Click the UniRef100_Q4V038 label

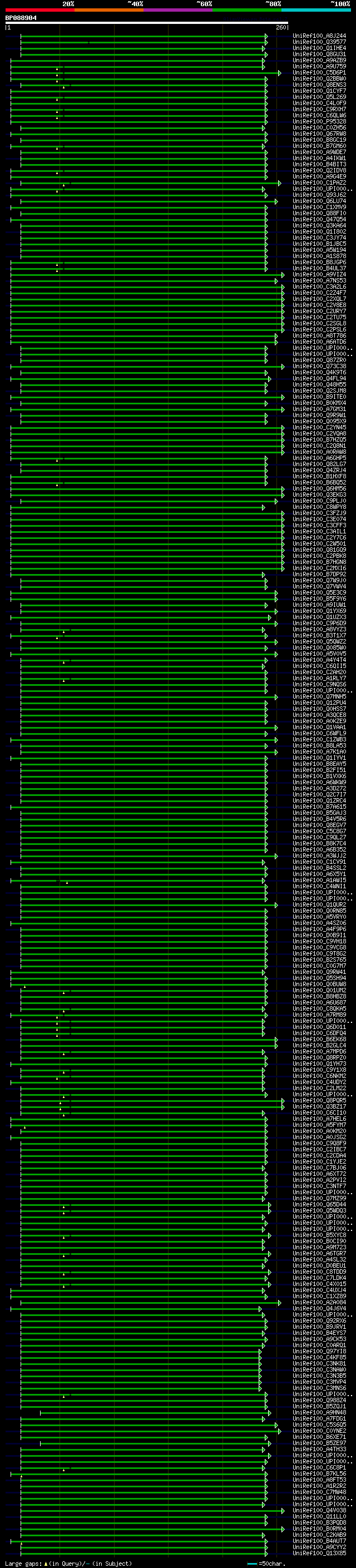pos(319,1510)
